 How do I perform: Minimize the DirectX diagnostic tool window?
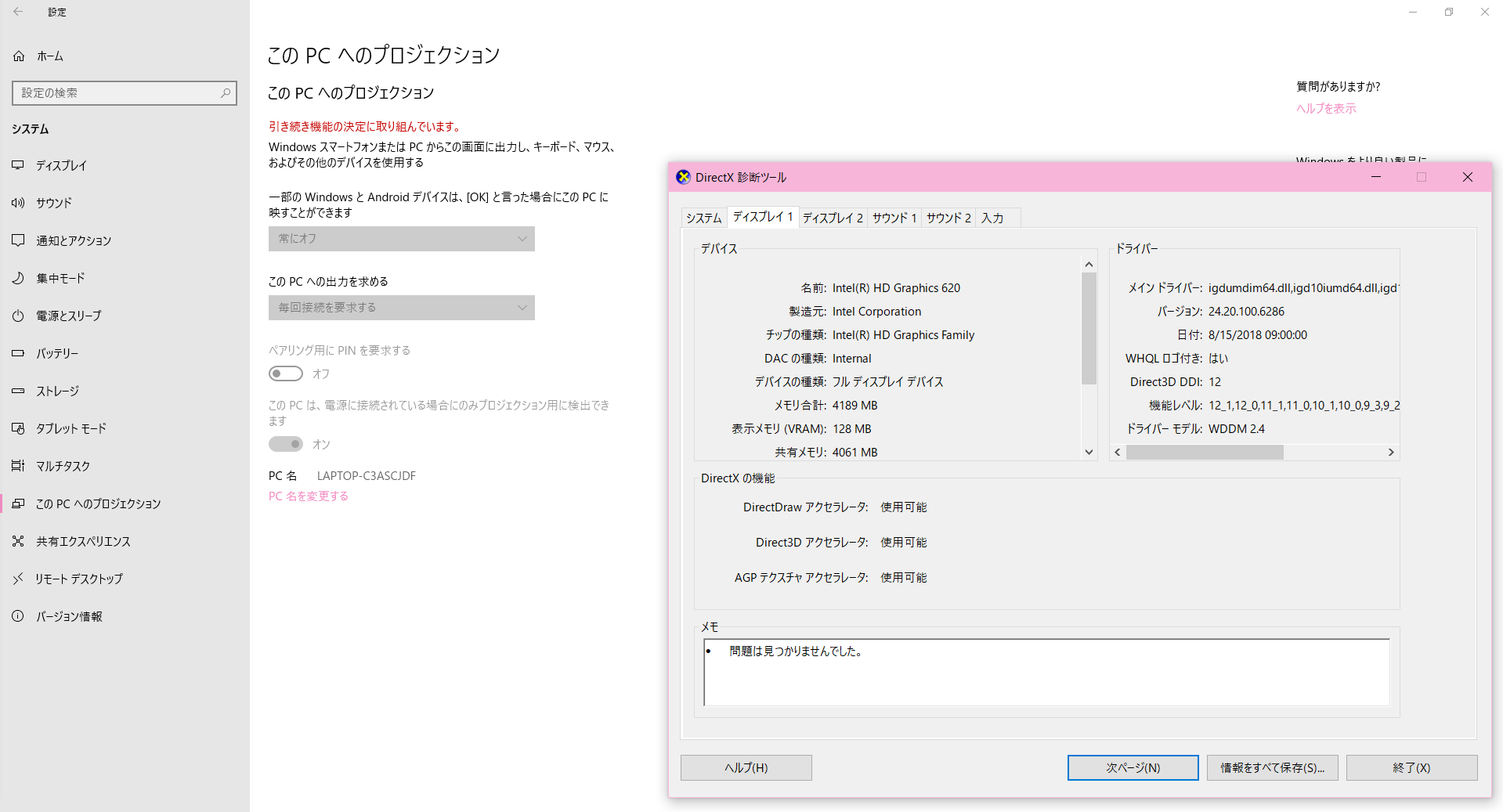tap(1376, 177)
